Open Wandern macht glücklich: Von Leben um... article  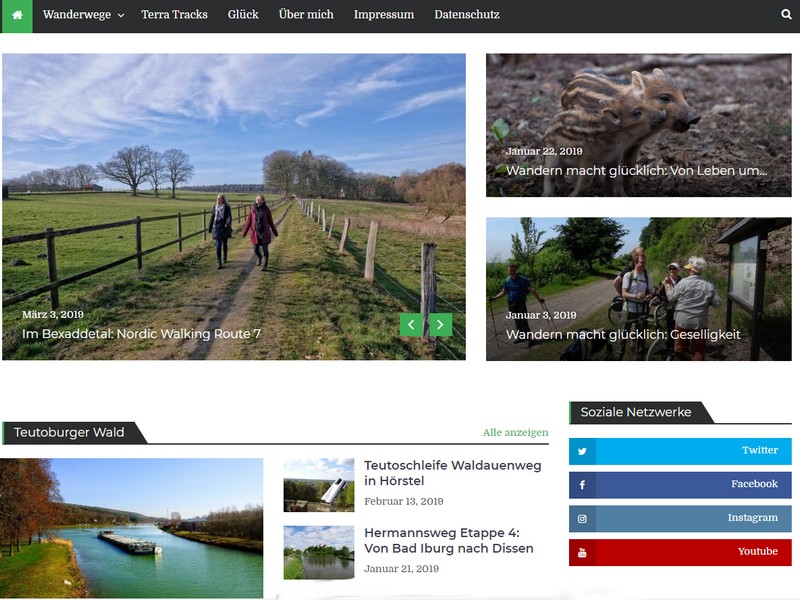[637, 170]
